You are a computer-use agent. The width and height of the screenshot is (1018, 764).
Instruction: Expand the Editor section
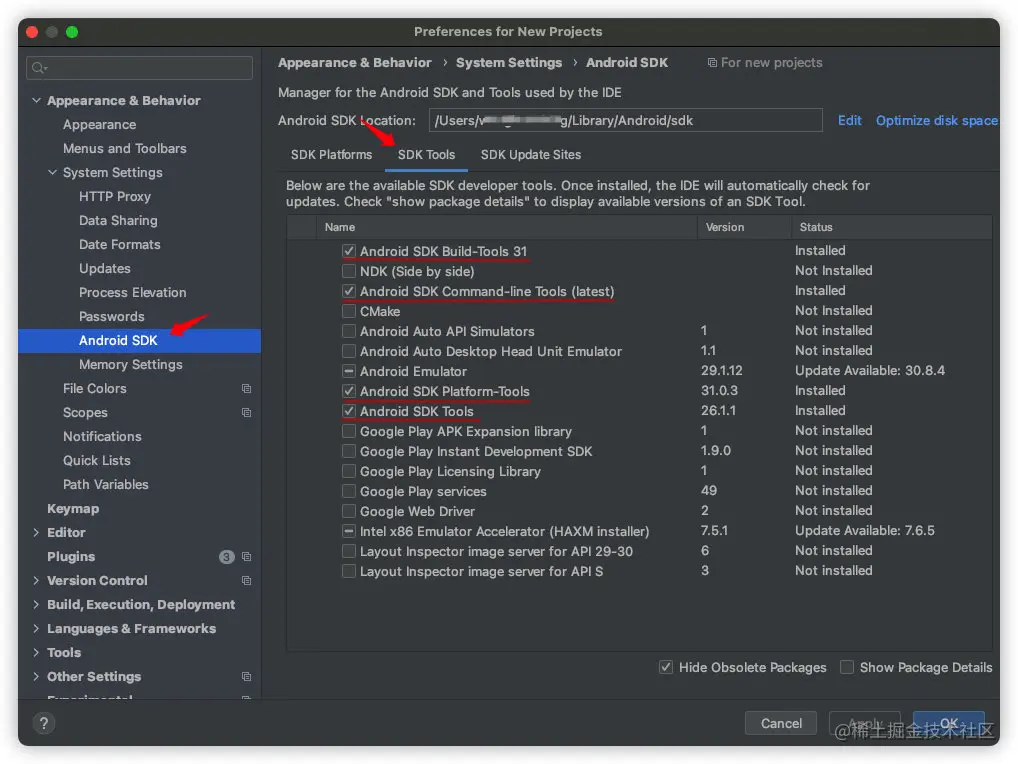(x=36, y=532)
